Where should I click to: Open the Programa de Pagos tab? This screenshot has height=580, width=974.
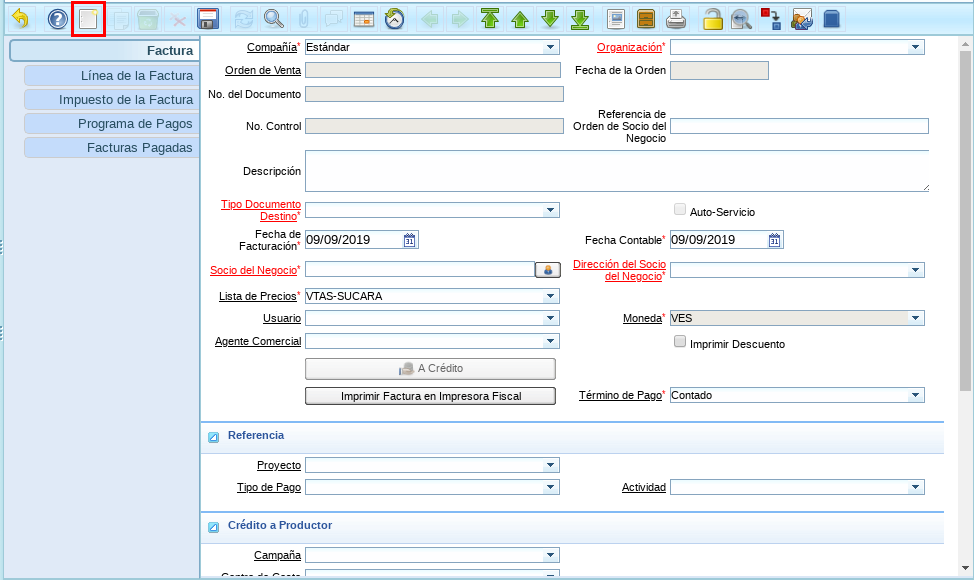point(111,124)
